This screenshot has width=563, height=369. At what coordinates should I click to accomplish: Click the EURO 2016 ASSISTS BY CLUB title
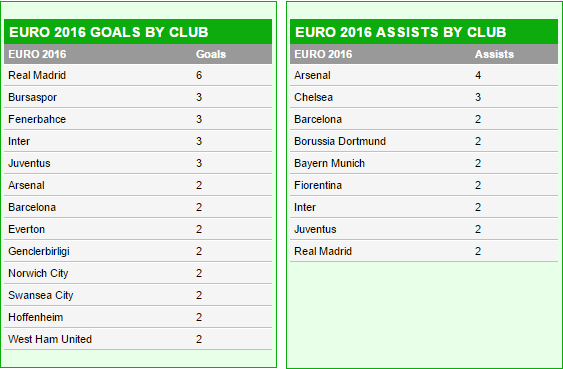point(400,32)
